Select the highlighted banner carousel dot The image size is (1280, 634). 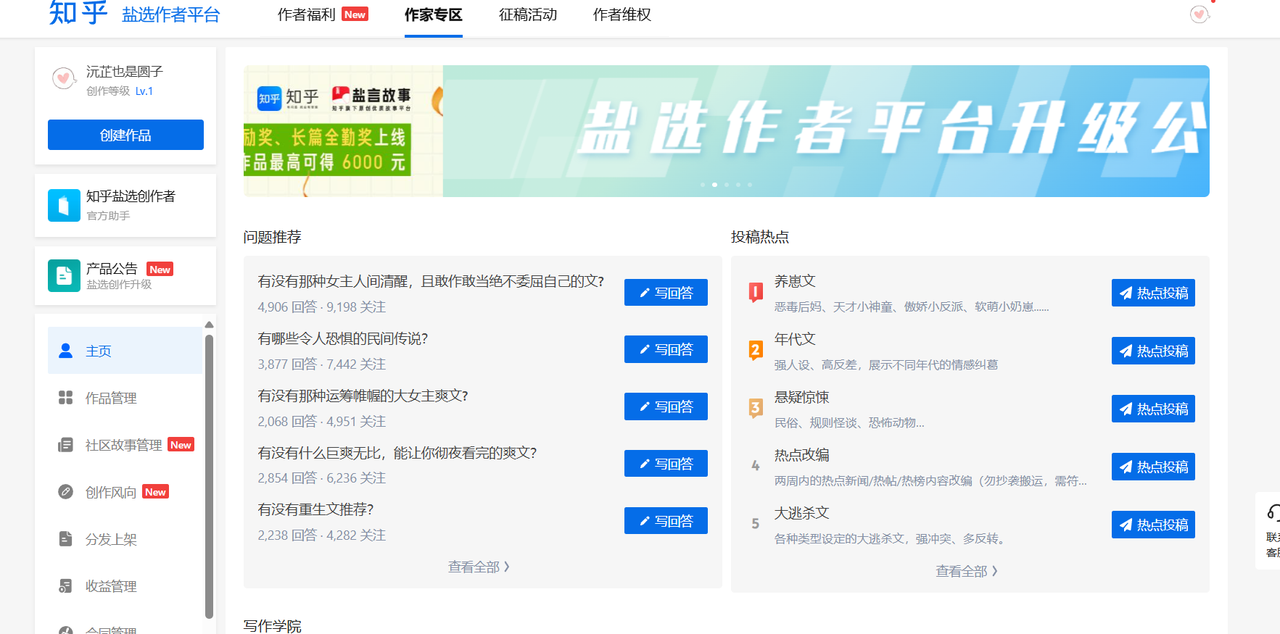(714, 185)
